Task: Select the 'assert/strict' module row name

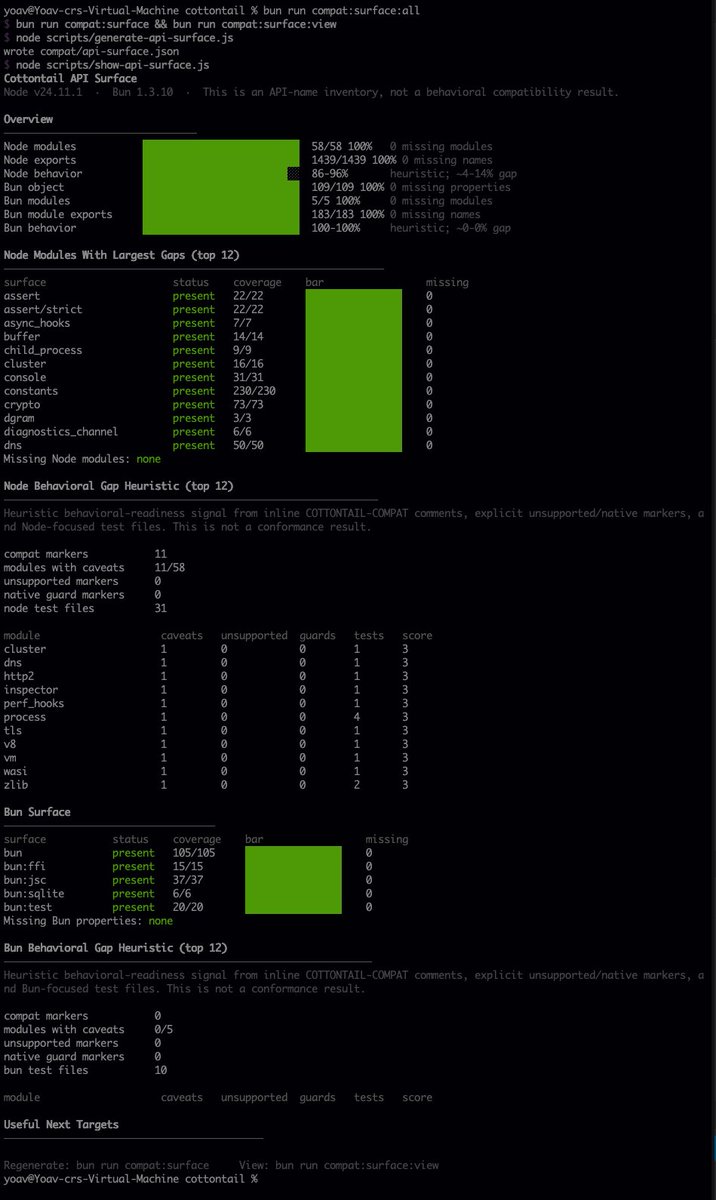Action: click(43, 309)
